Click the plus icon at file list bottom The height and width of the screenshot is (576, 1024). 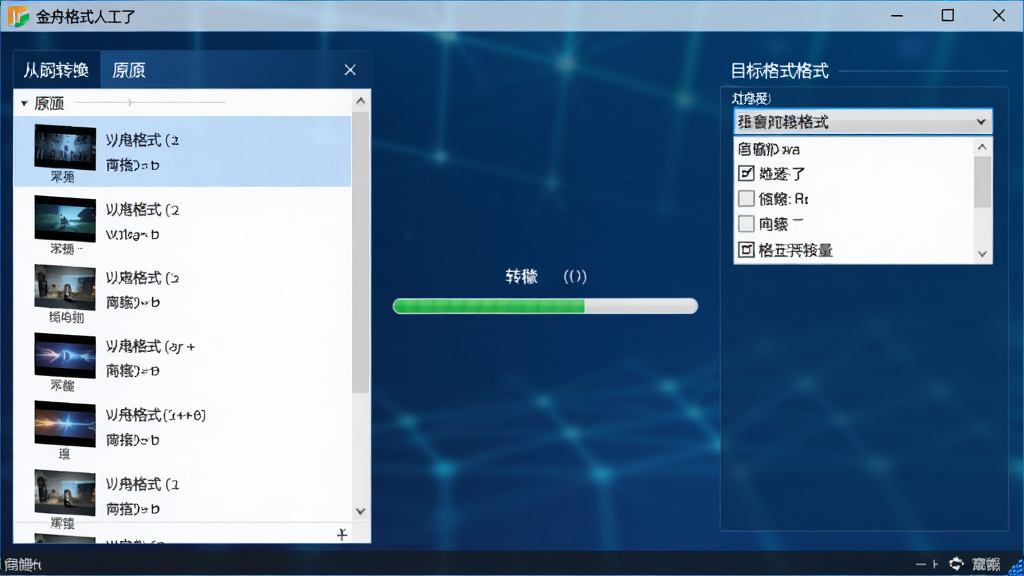click(x=342, y=535)
